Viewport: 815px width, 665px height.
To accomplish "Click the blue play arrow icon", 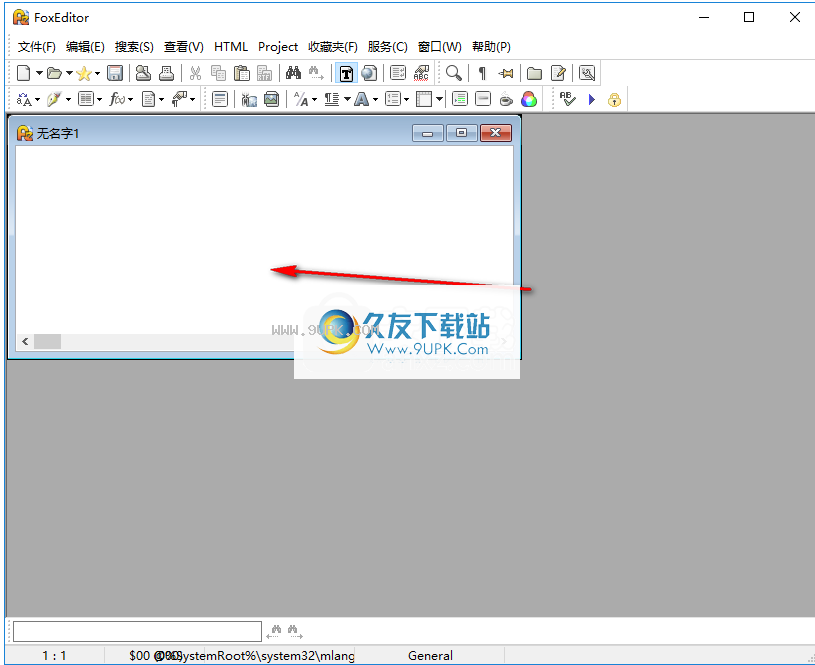I will (x=591, y=99).
